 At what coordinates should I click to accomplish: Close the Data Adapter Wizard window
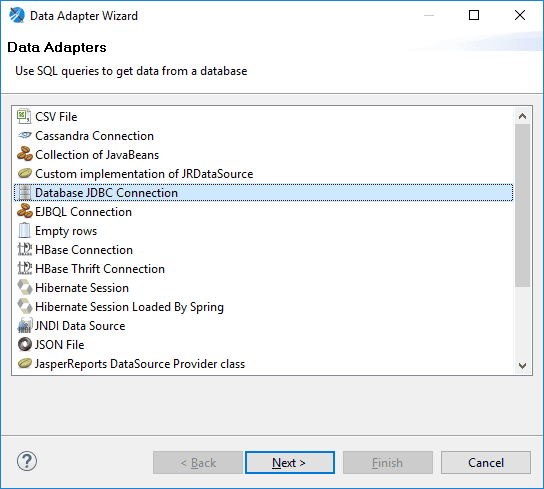pos(520,15)
